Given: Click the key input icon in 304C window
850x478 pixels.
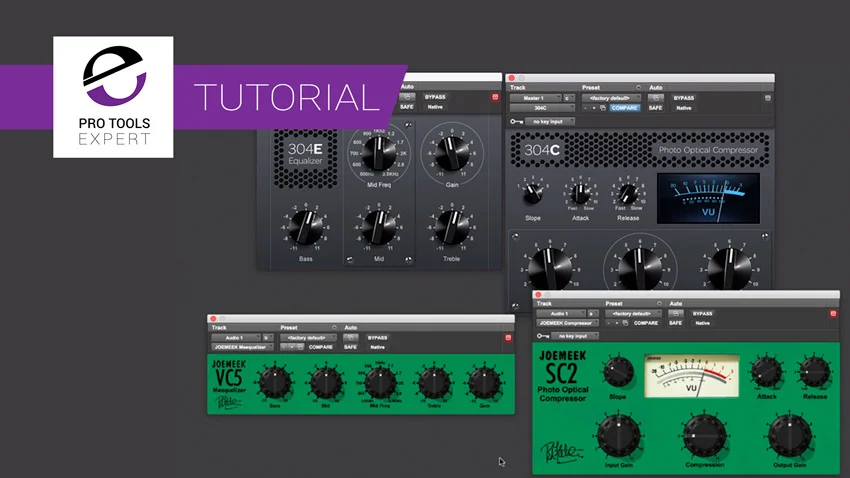Looking at the screenshot, I should click(516, 121).
